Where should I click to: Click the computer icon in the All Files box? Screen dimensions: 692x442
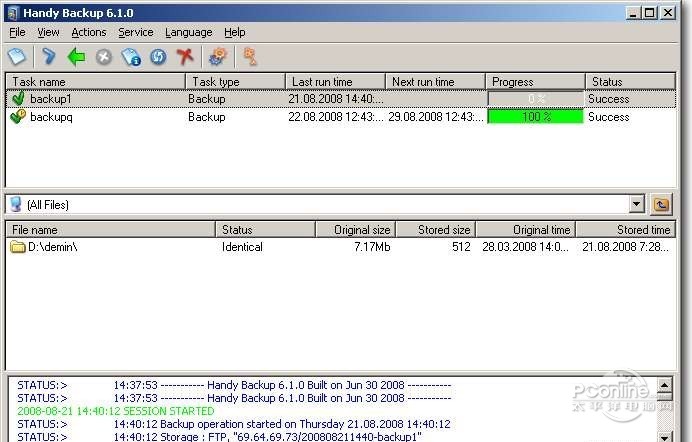tap(16, 204)
